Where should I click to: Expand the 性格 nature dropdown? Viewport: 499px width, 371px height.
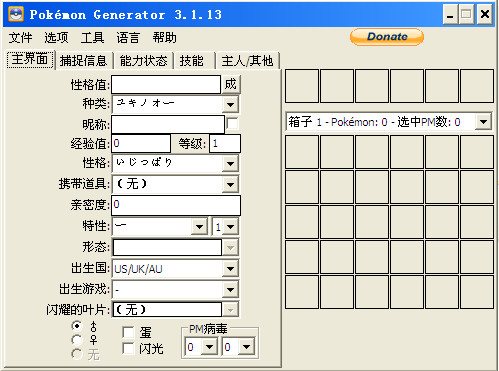(230, 164)
